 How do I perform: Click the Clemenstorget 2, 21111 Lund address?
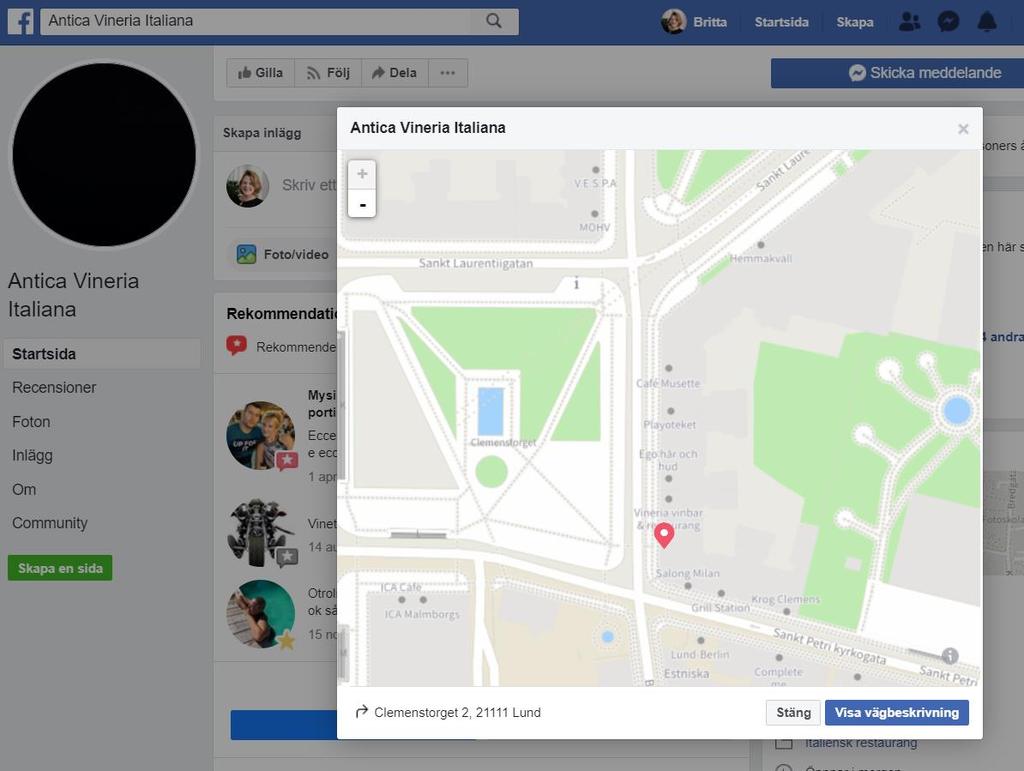(457, 712)
